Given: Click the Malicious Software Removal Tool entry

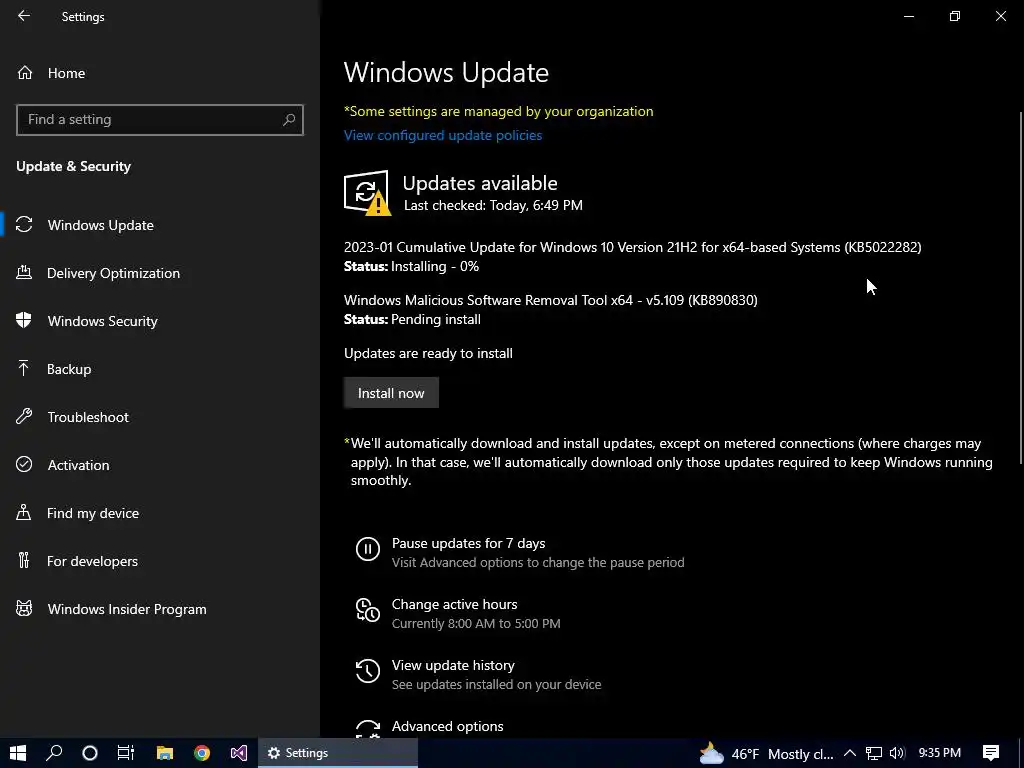Looking at the screenshot, I should (551, 300).
